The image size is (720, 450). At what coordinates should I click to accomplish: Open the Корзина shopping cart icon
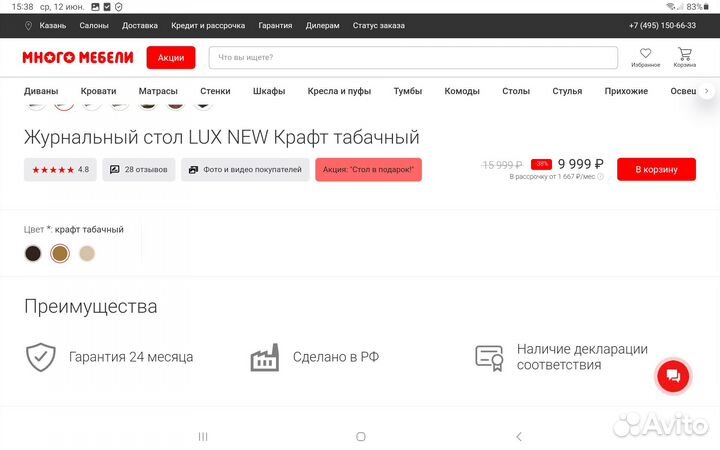click(685, 54)
